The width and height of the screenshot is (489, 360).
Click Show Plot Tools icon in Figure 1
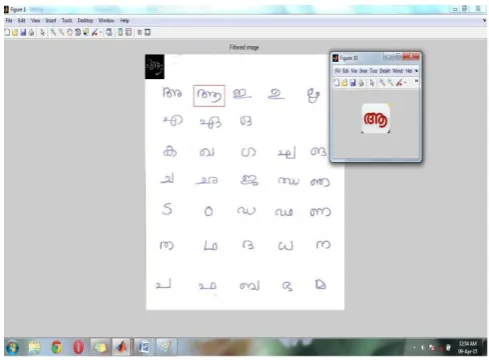tap(147, 32)
